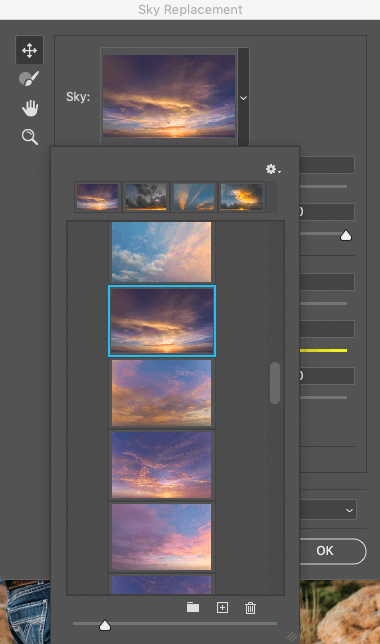Click the yellow temperature slider track
The image size is (380, 644).
[323, 350]
